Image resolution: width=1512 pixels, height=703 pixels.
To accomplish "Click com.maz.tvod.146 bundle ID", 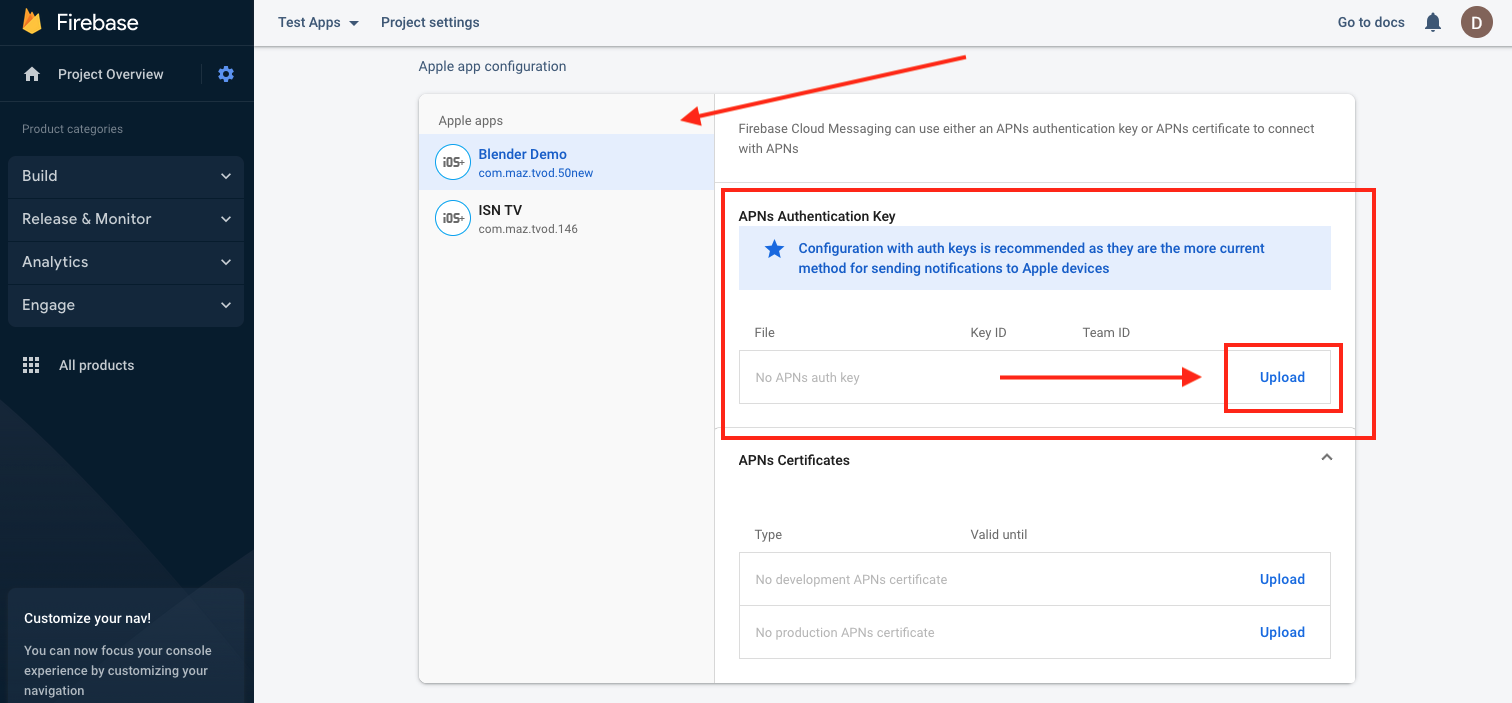I will pos(528,229).
